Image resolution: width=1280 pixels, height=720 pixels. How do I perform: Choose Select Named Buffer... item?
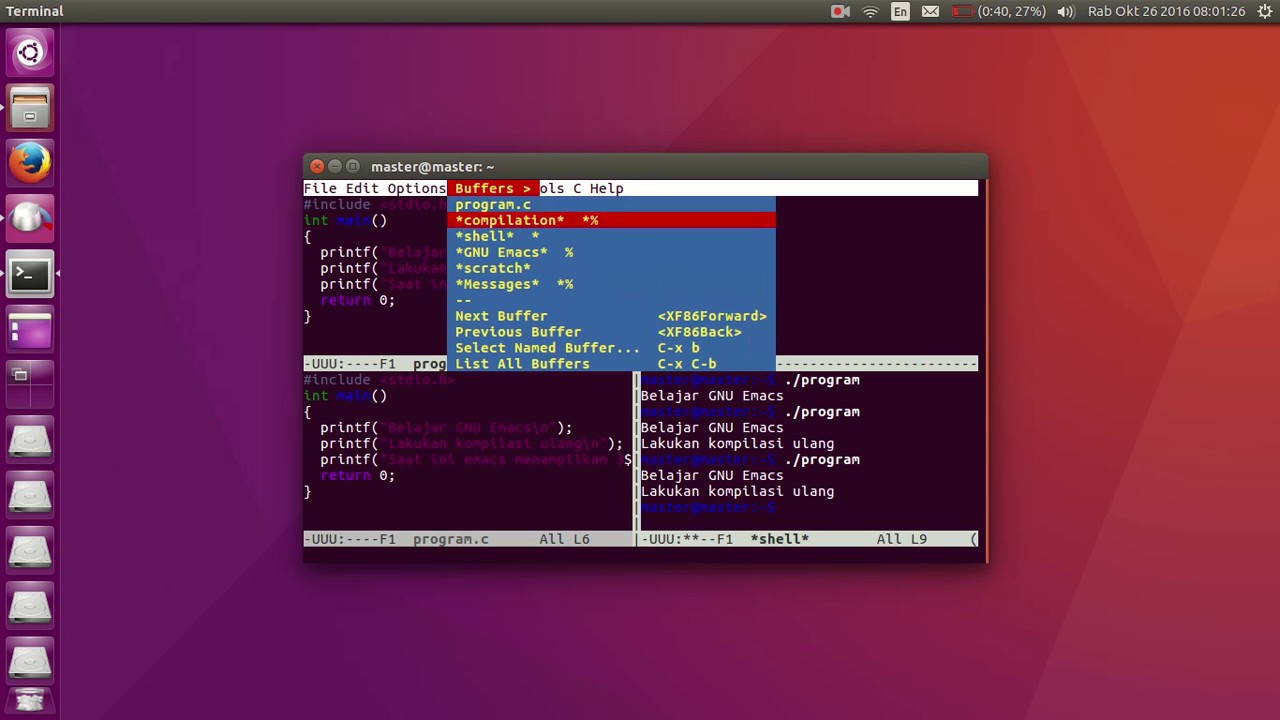[x=611, y=348]
